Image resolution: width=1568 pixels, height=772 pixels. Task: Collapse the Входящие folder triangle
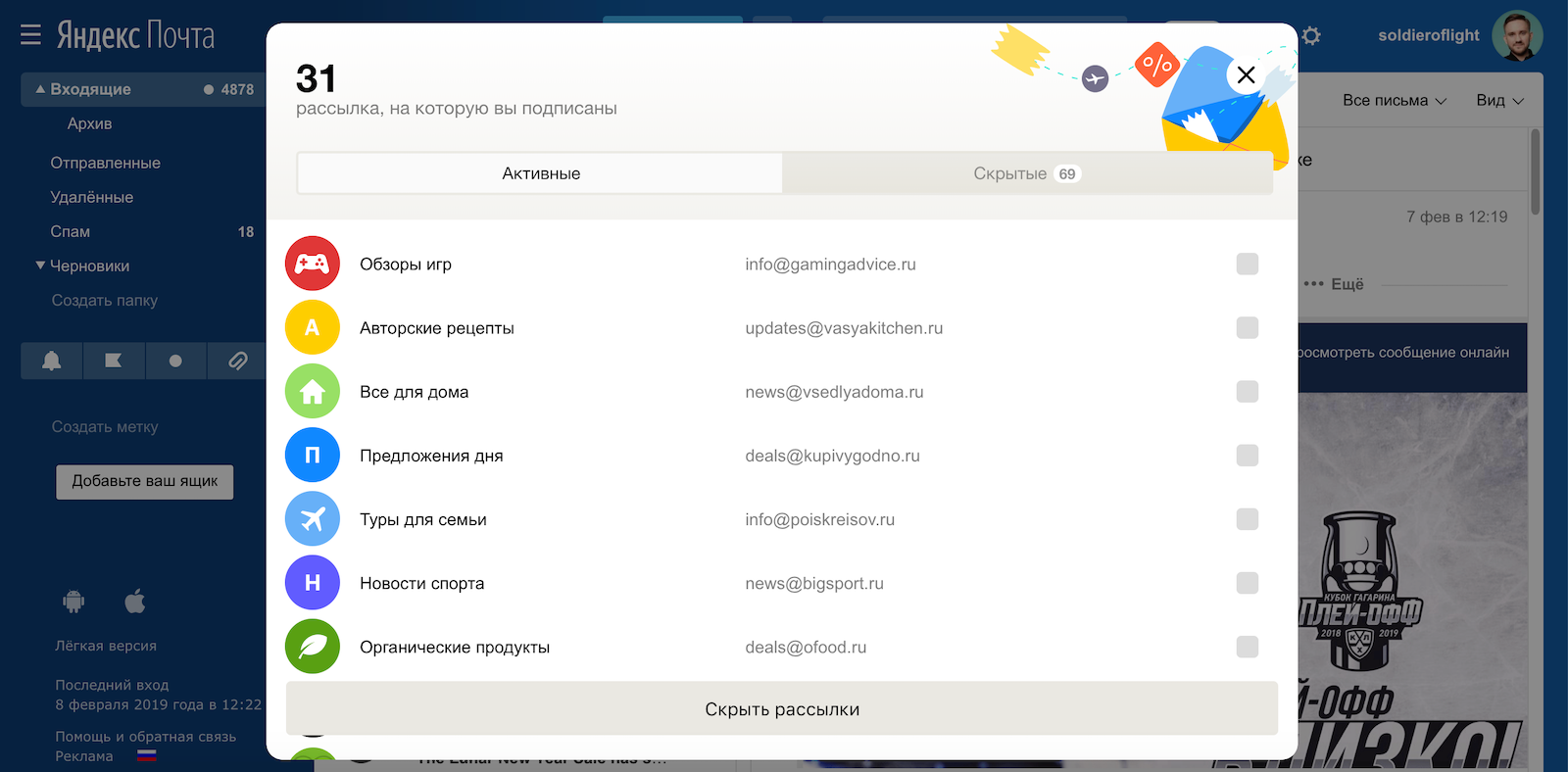40,89
